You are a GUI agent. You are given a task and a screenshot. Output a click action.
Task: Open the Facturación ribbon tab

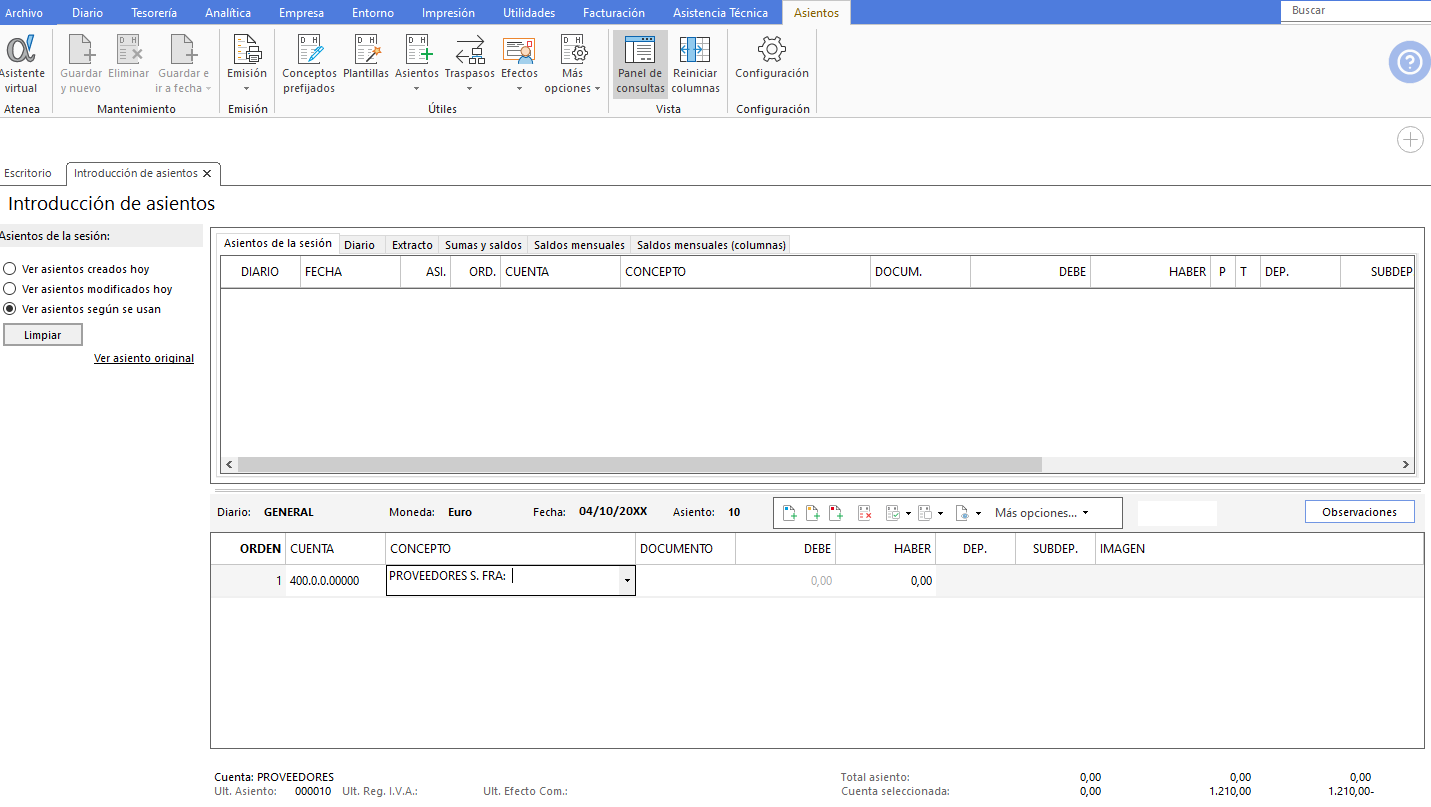(614, 13)
